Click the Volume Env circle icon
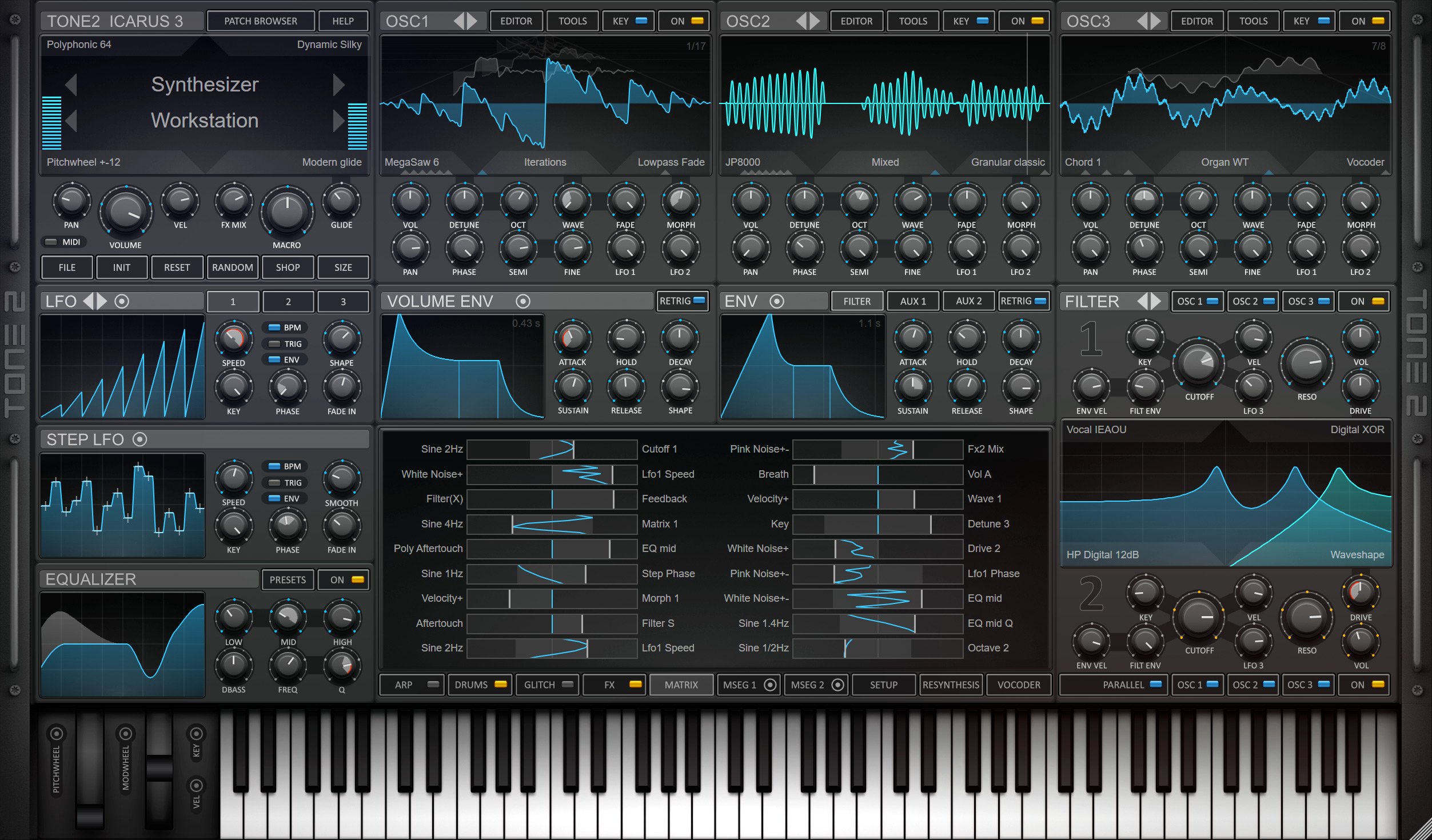1432x840 pixels. [523, 301]
